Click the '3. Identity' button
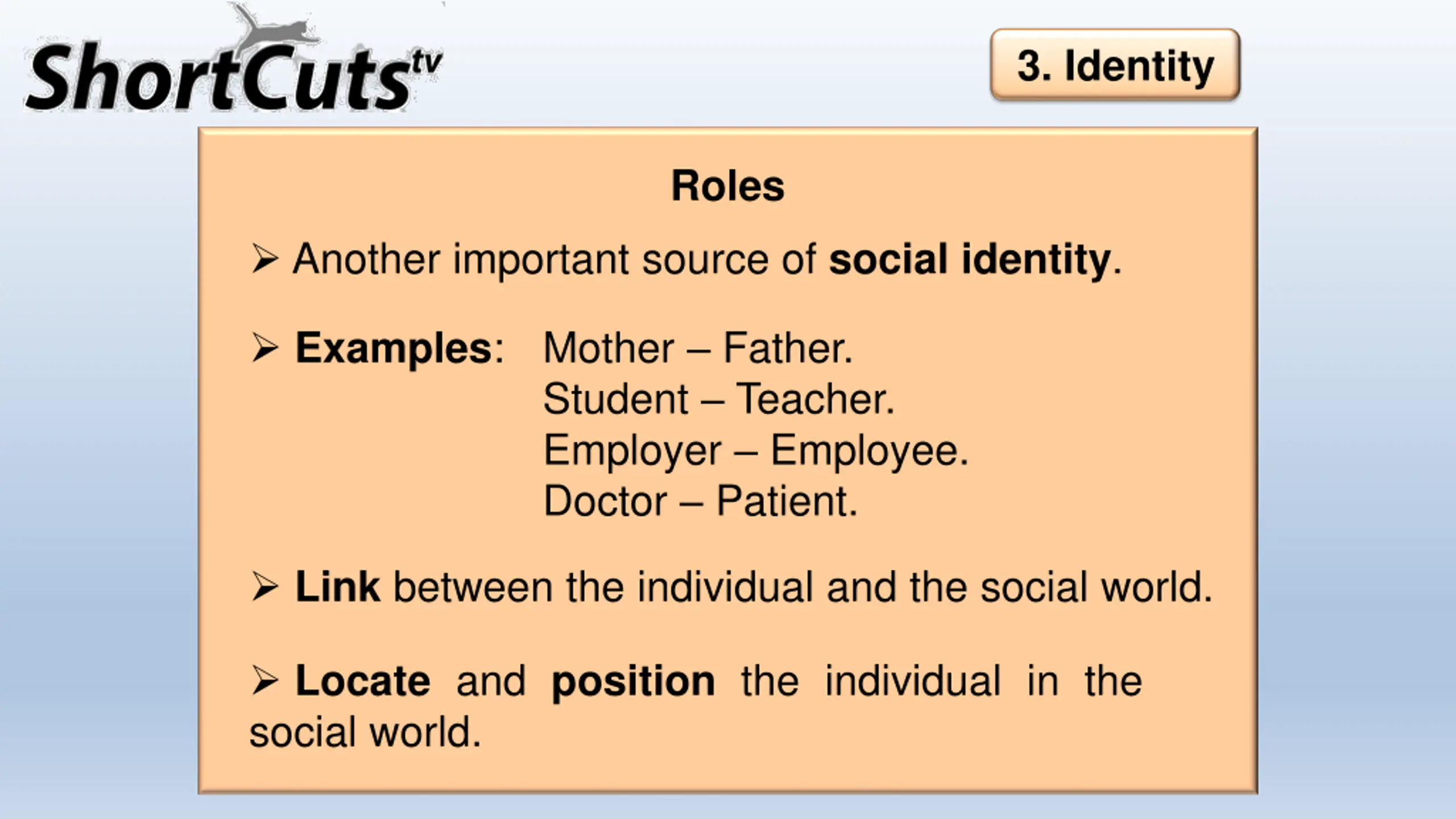 click(1115, 65)
